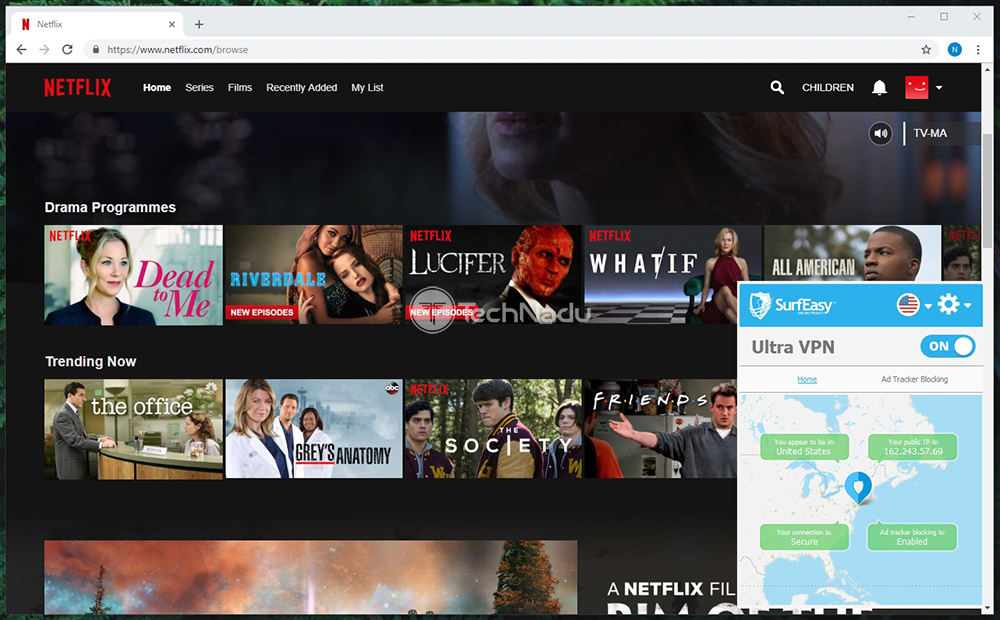1000x620 pixels.
Task: Open Chrome profile N avatar
Action: [x=955, y=50]
